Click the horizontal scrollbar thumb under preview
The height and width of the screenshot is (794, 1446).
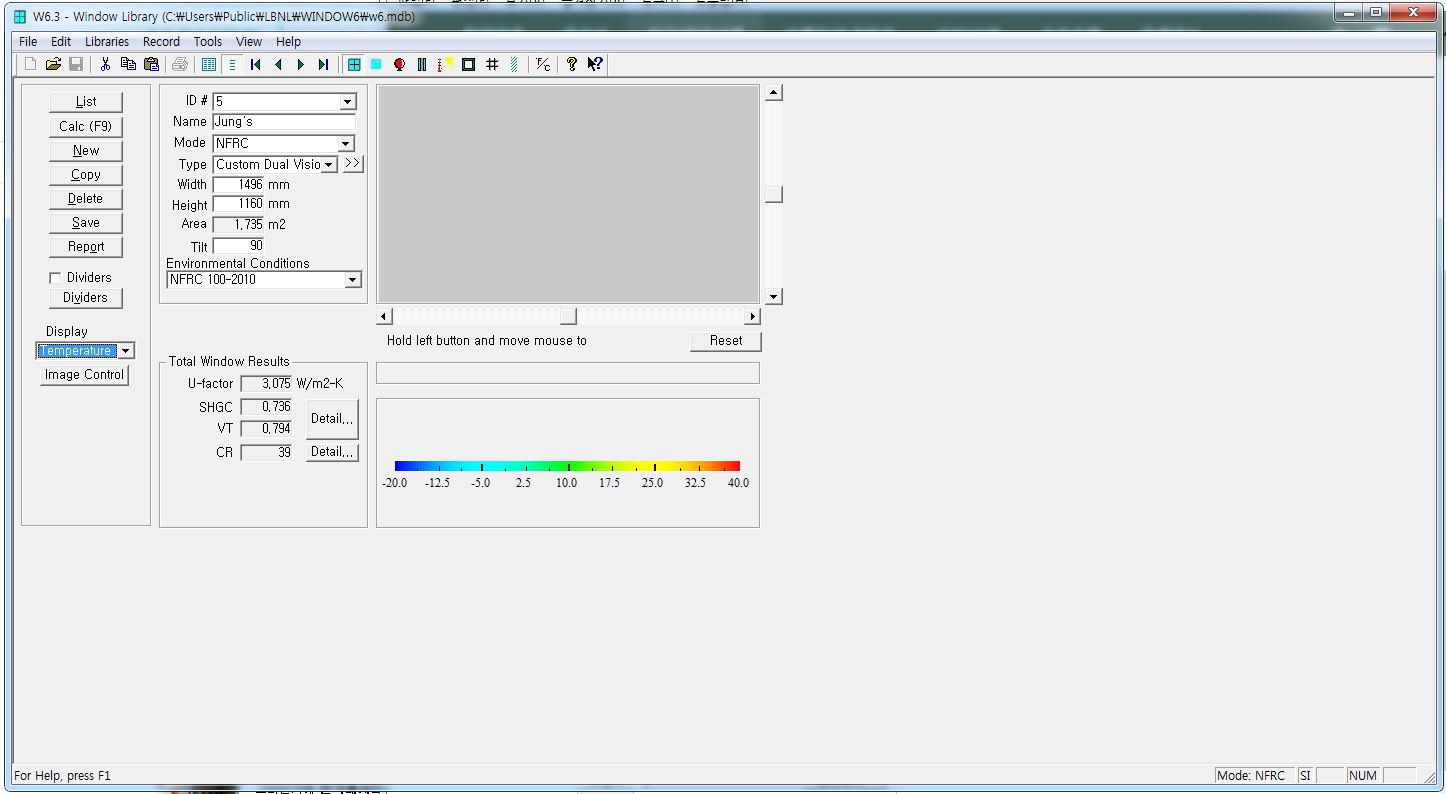(568, 317)
